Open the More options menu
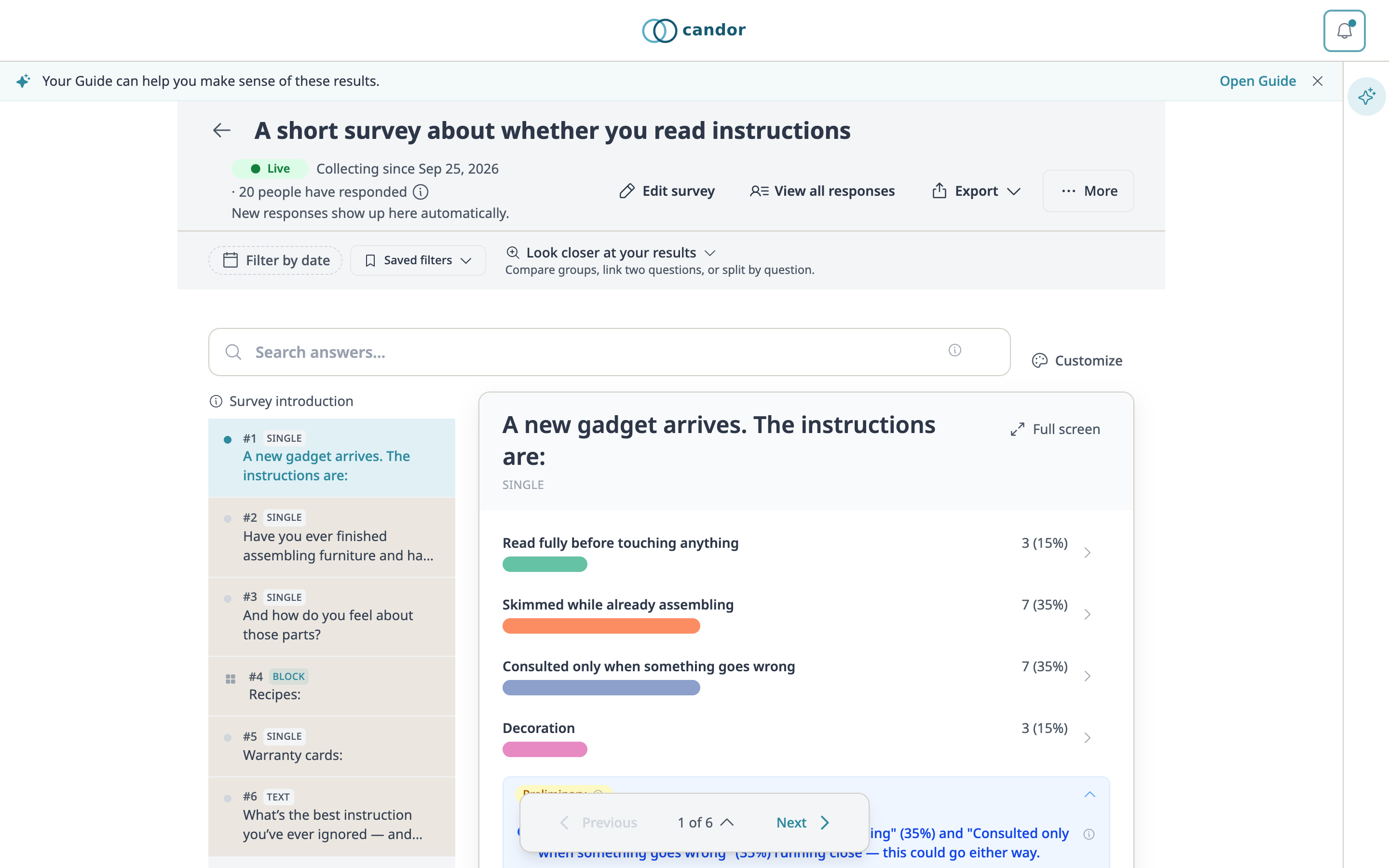 (x=1088, y=191)
